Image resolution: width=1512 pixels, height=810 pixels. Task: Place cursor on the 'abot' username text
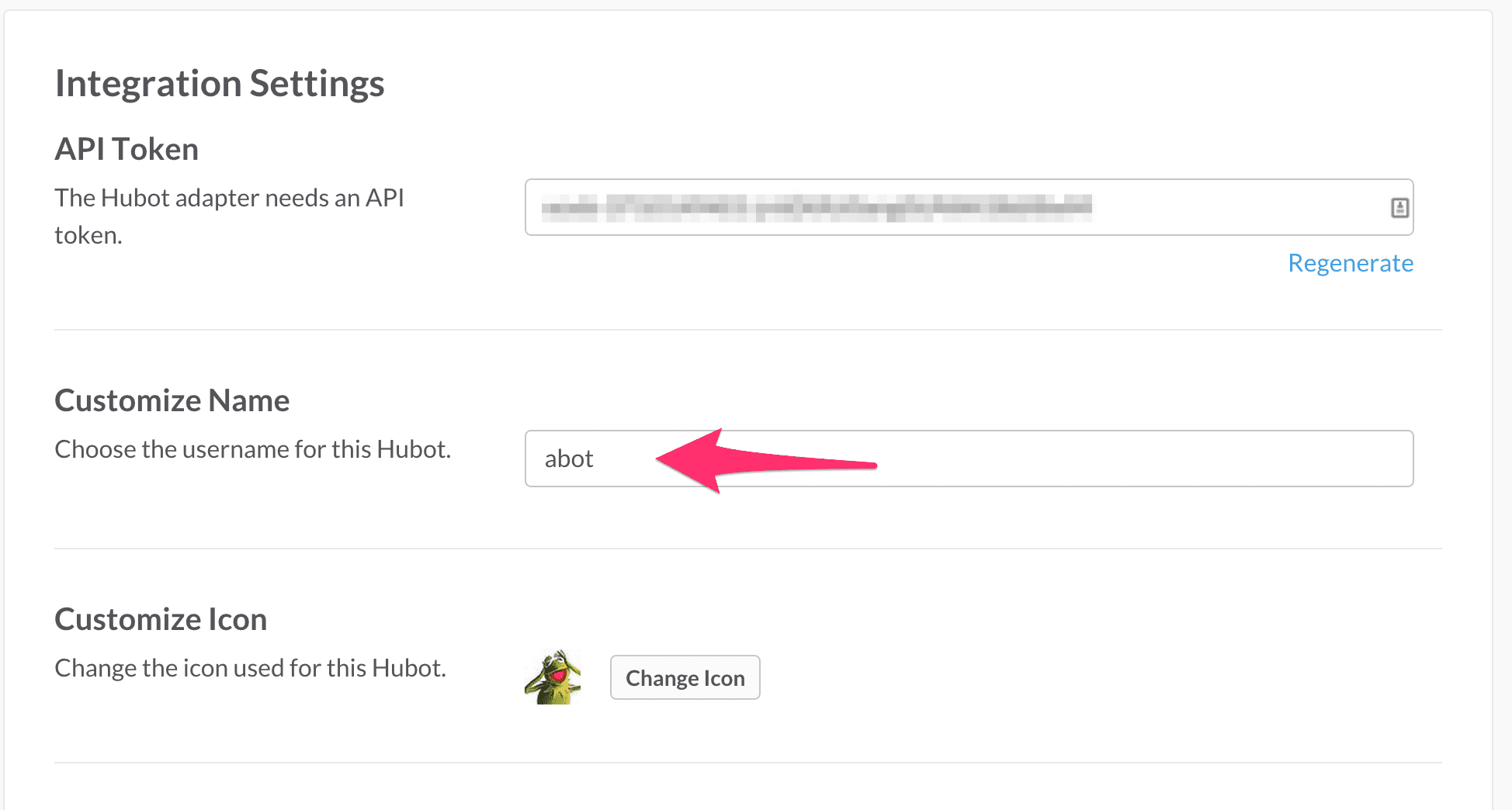pos(569,459)
